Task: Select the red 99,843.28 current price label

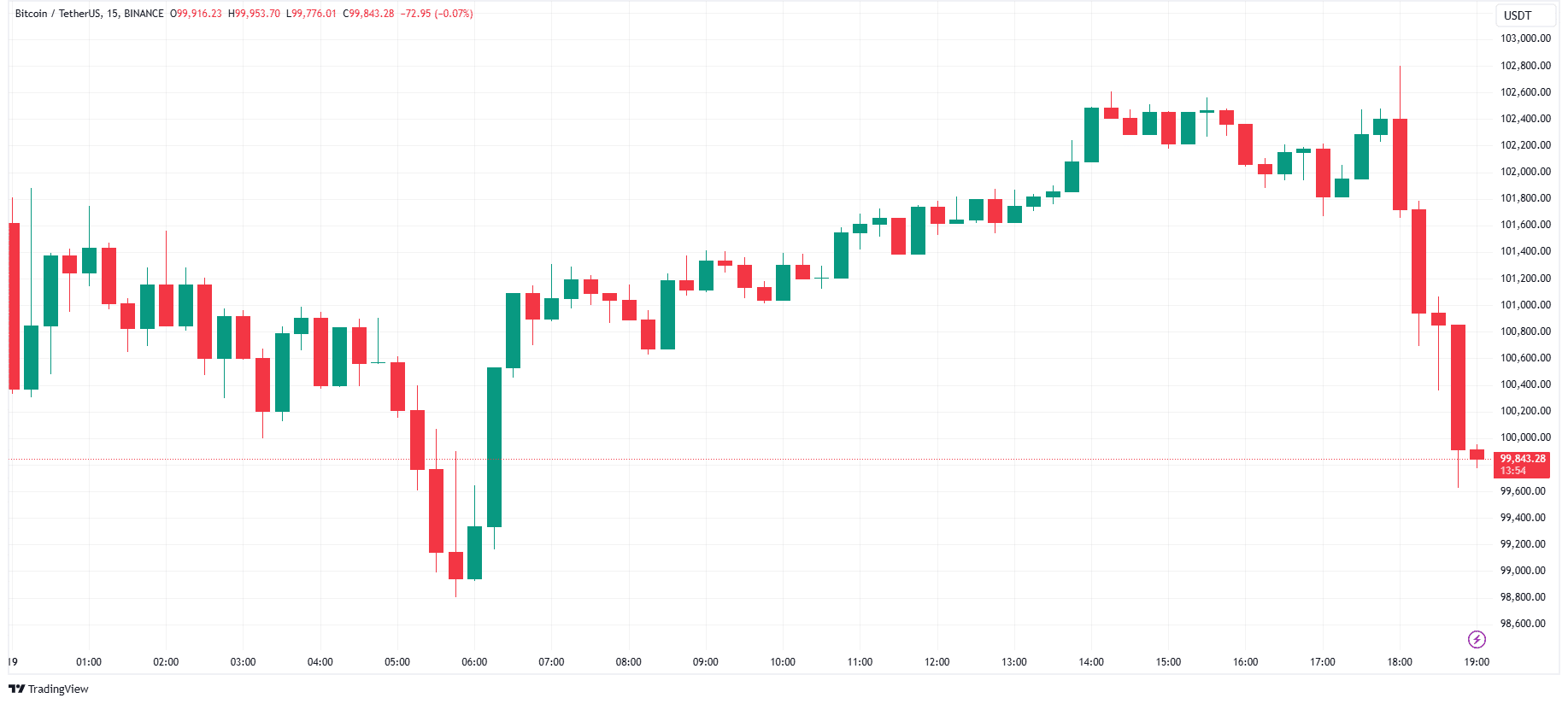Action: click(x=1523, y=459)
